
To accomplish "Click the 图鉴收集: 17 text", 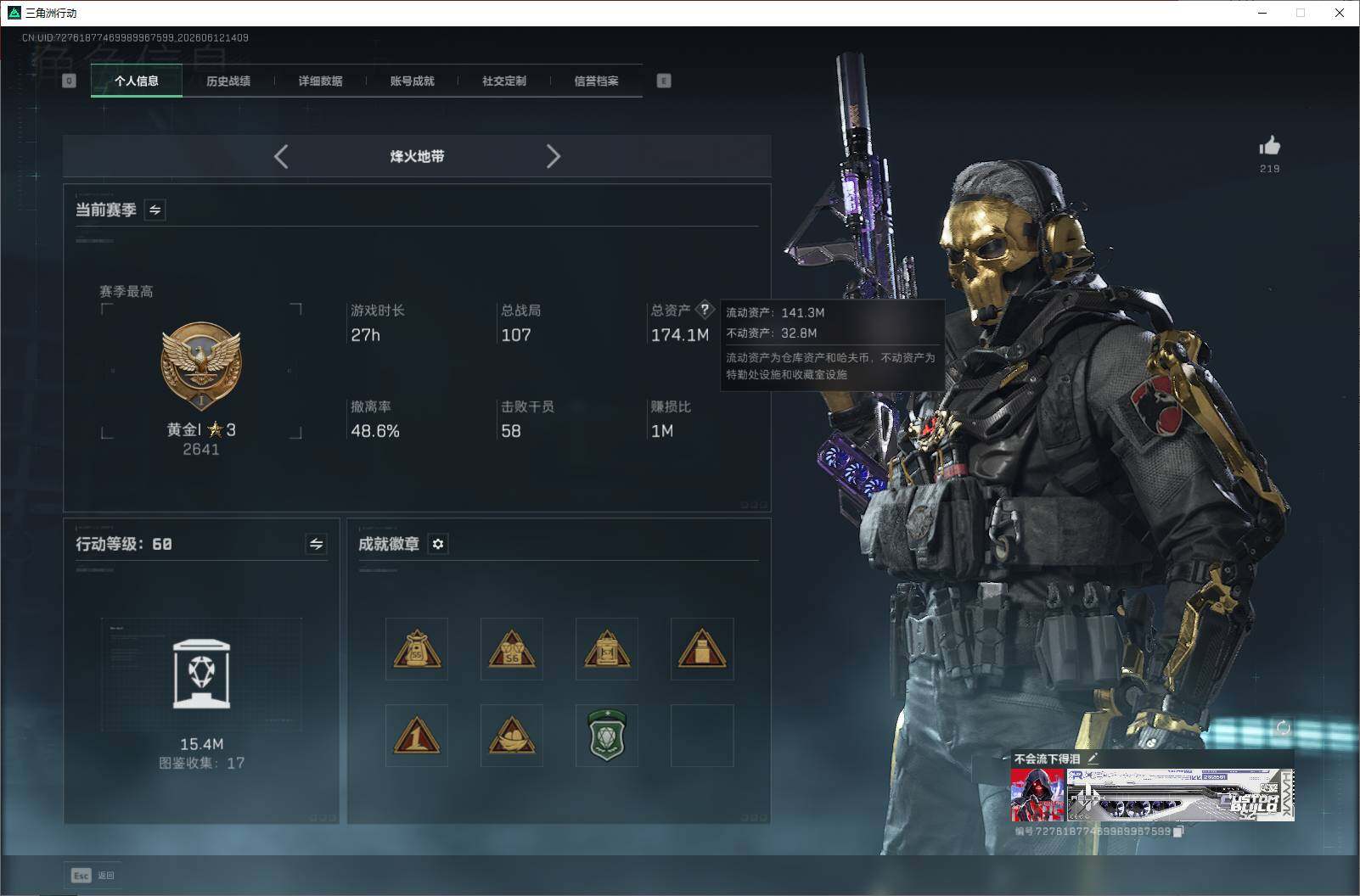I will 202,763.
